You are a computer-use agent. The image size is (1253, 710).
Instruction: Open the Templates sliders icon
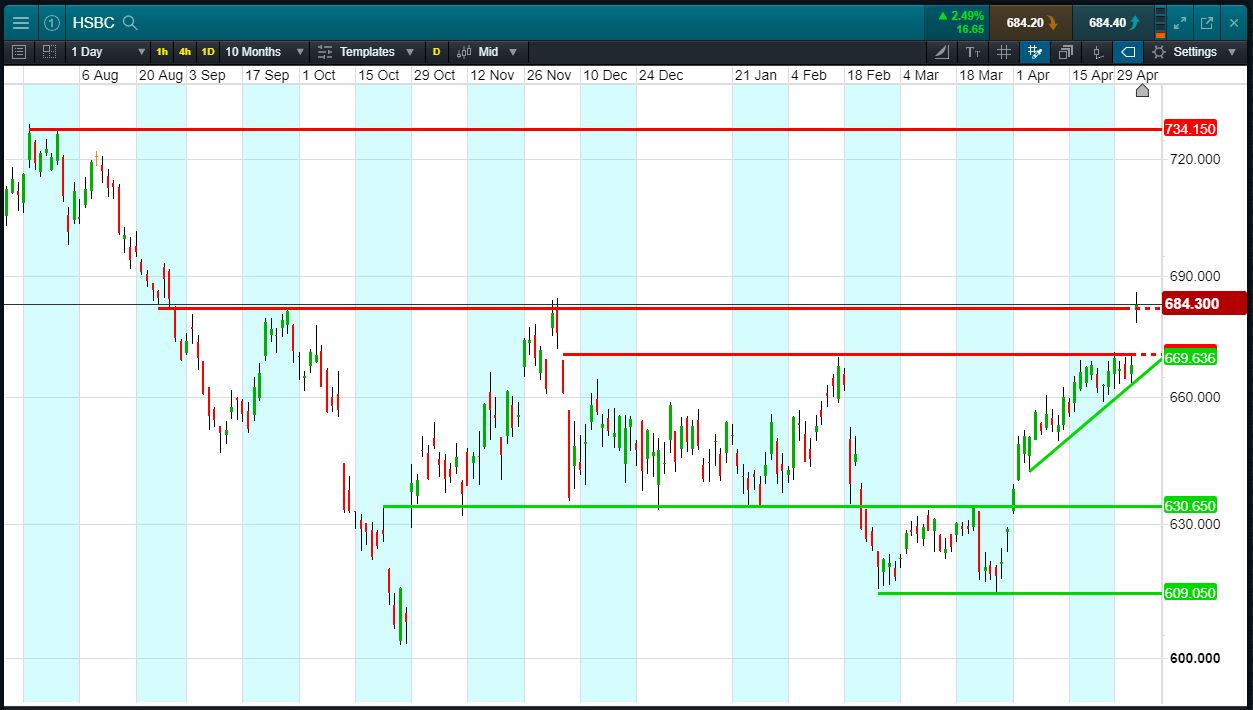pos(324,51)
